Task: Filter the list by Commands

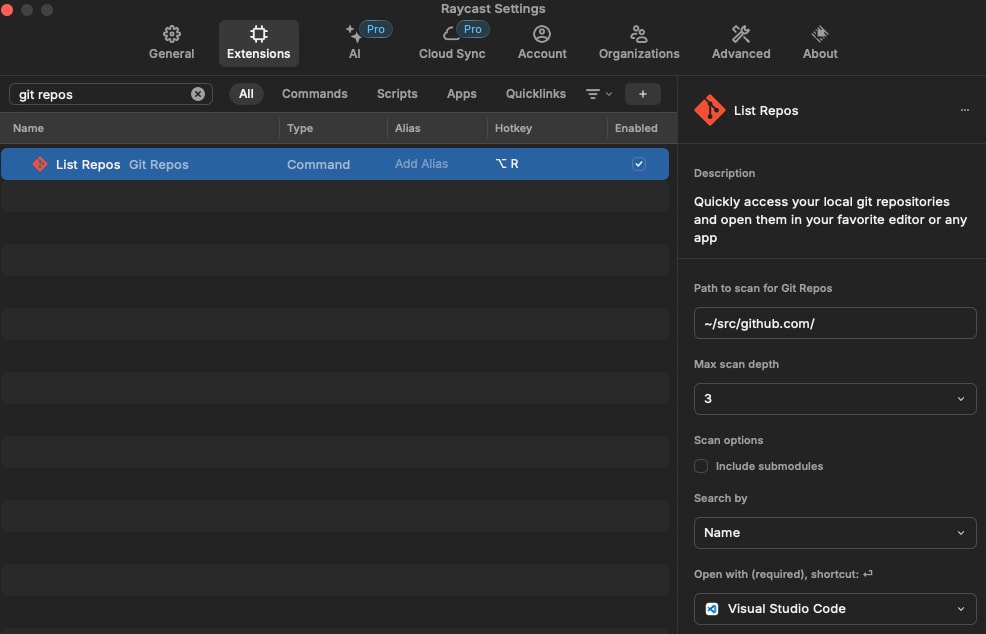Action: point(314,94)
